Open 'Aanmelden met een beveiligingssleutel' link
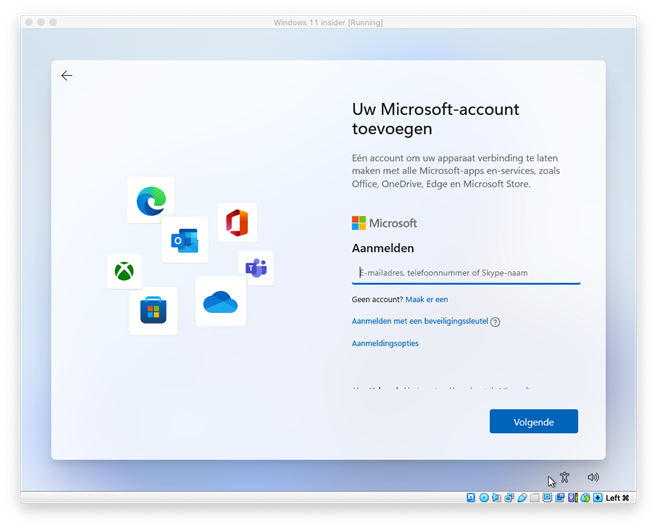 point(420,321)
